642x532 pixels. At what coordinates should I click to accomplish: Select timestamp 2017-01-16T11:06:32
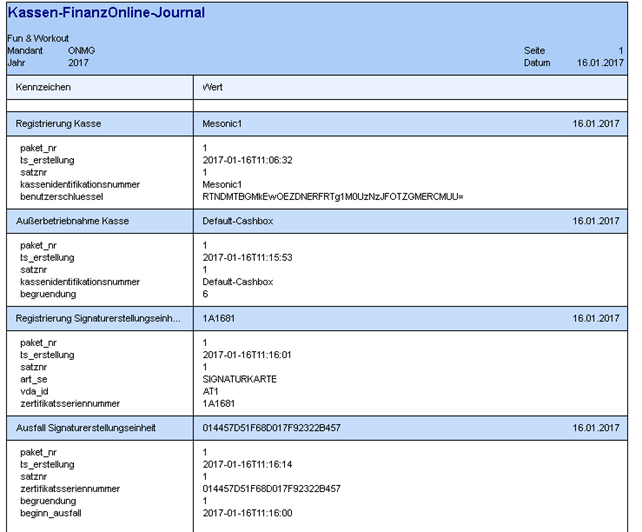(x=247, y=160)
